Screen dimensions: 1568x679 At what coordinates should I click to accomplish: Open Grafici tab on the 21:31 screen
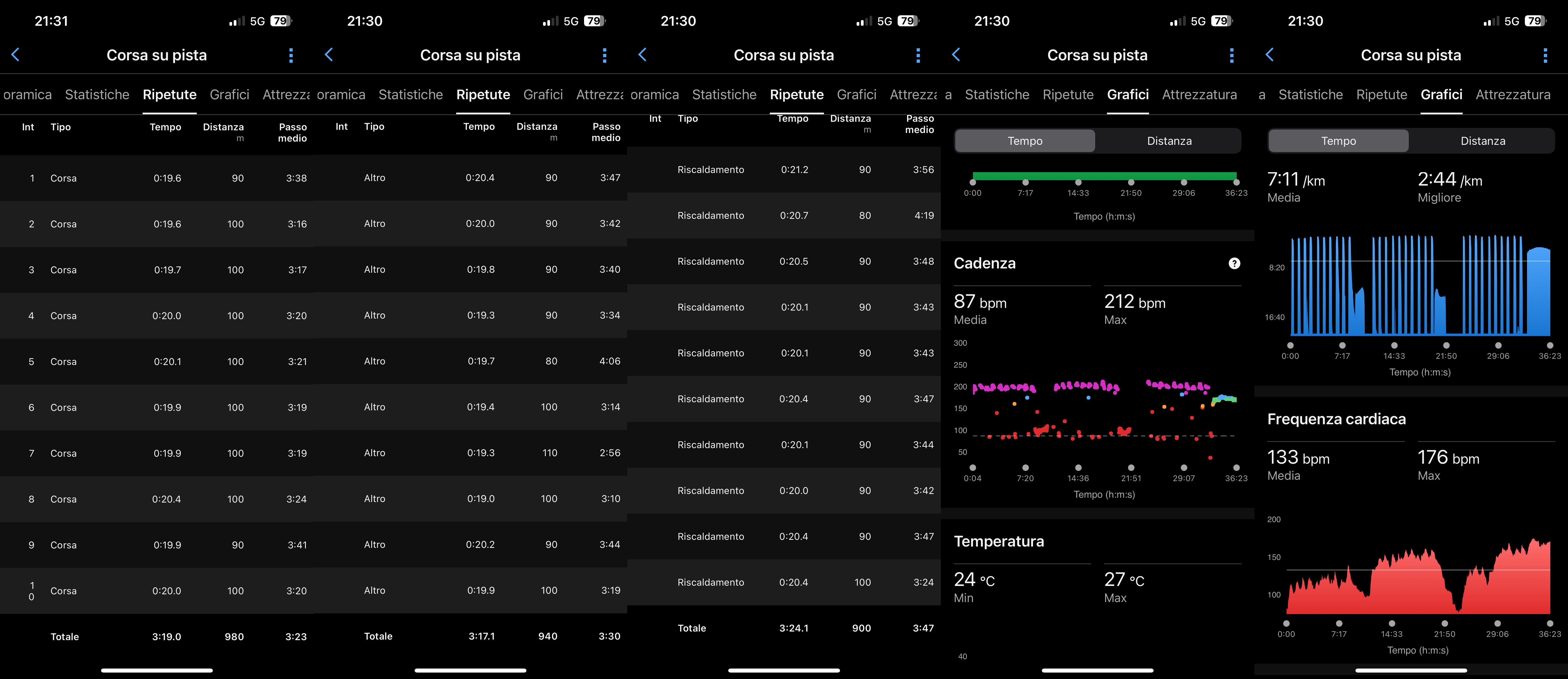(229, 94)
